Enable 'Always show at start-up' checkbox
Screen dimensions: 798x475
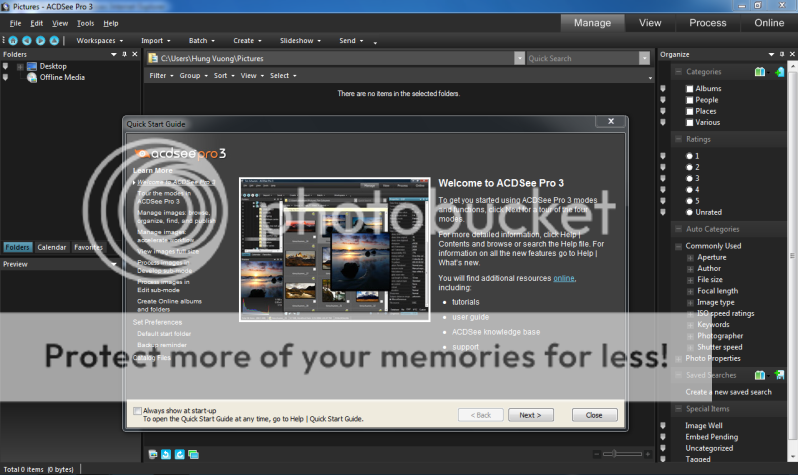[x=137, y=410]
